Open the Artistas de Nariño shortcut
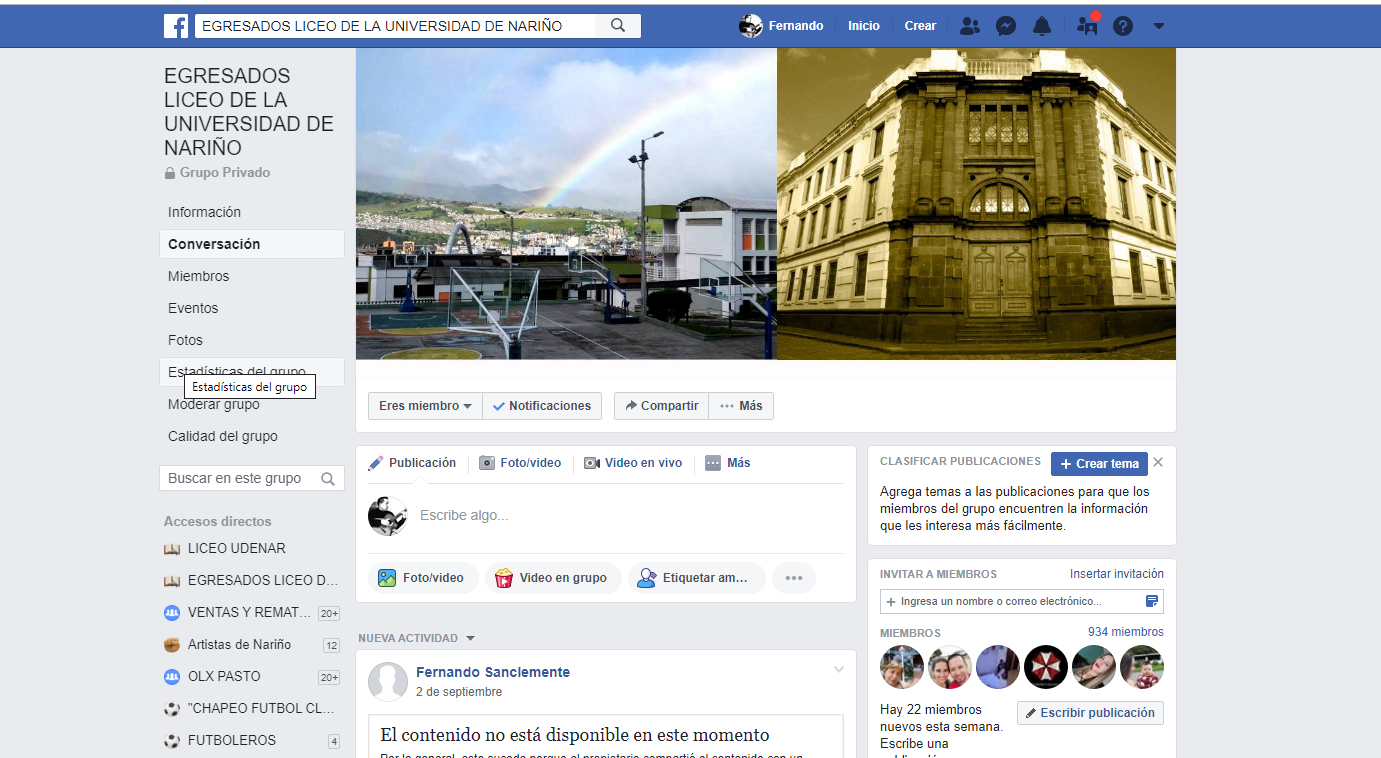1381x758 pixels. pos(239,645)
